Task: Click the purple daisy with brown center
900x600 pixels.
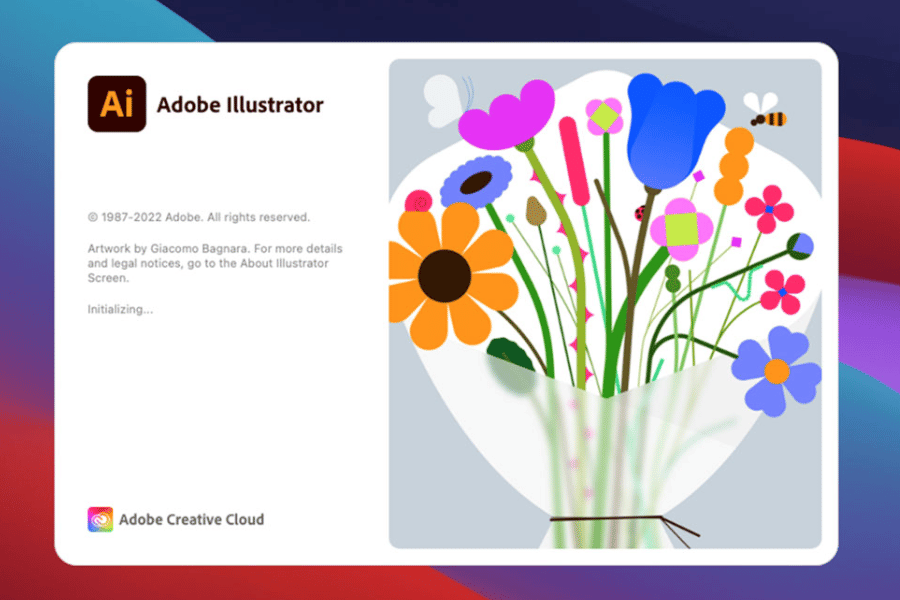Action: (477, 182)
